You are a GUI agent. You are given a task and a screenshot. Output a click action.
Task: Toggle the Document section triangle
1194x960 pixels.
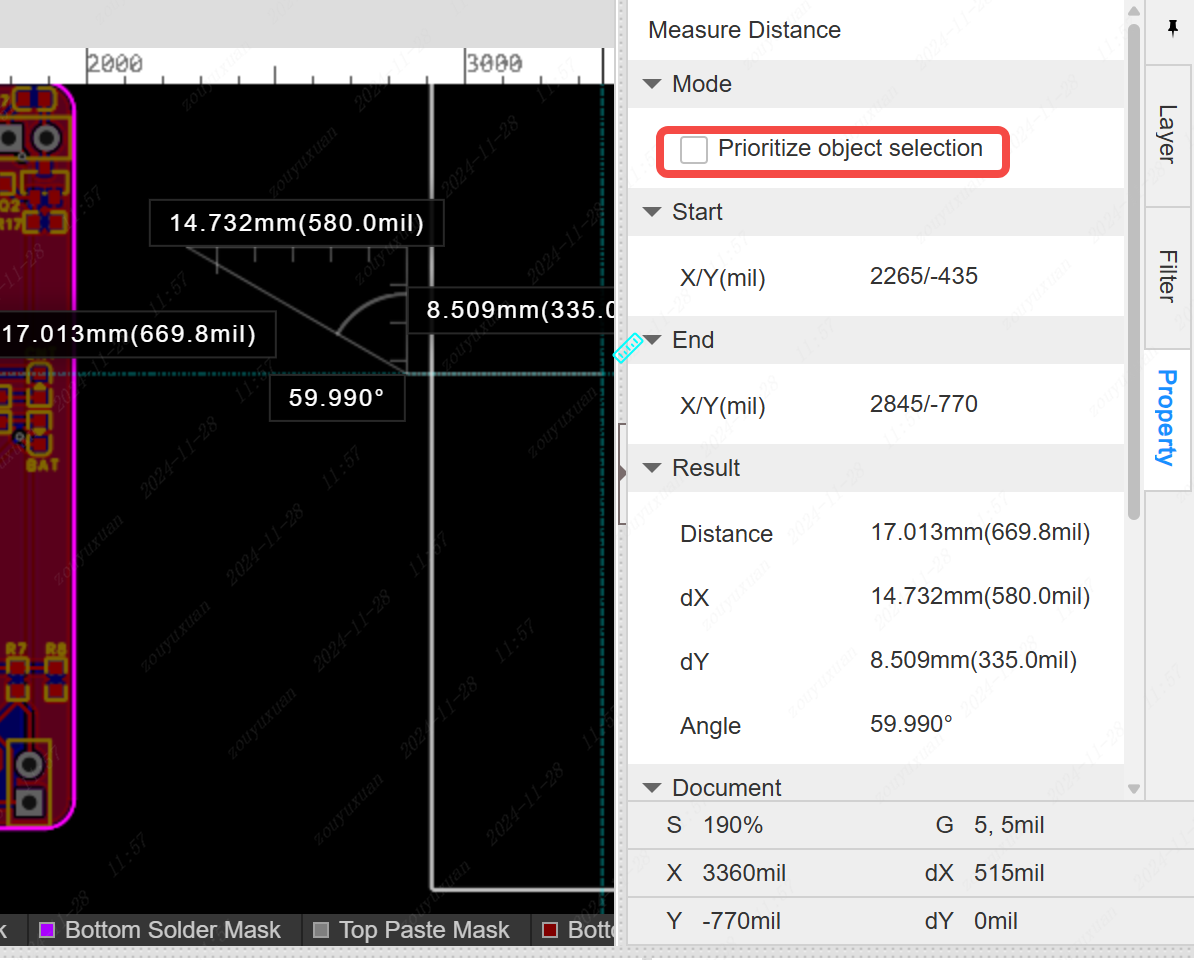pyautogui.click(x=653, y=788)
